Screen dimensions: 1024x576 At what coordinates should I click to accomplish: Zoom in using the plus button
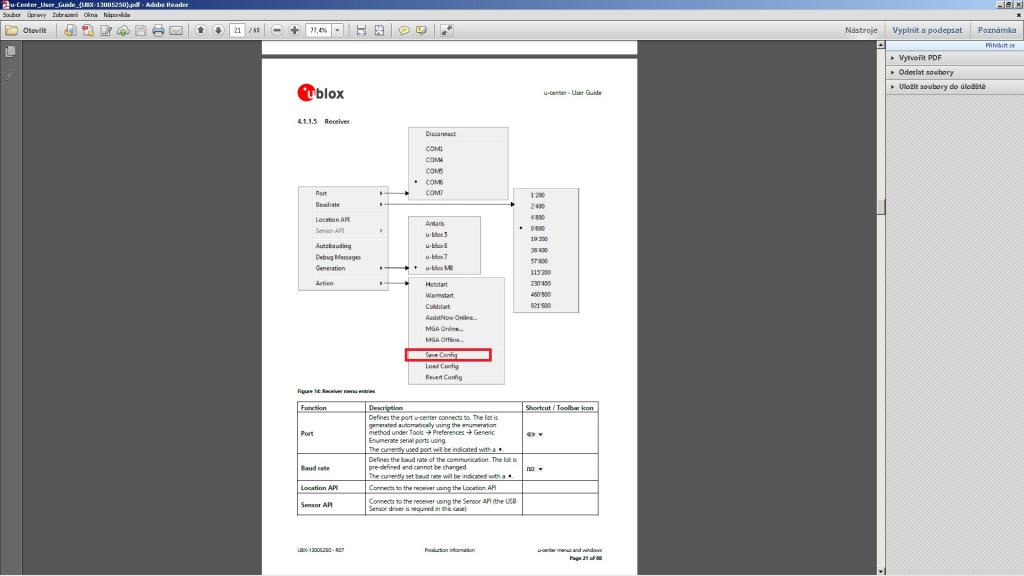294,30
